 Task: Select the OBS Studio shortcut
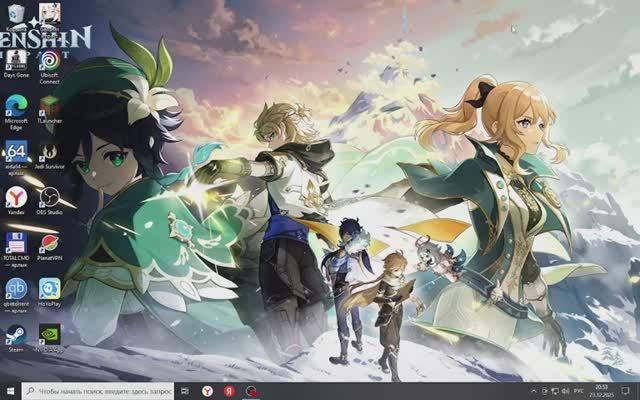click(49, 201)
